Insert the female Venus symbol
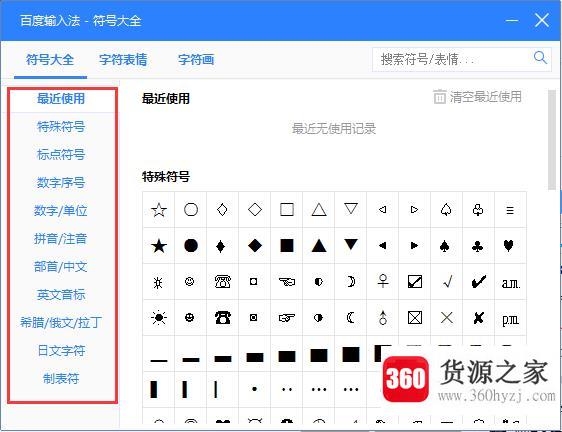The height and width of the screenshot is (432, 562). 383,282
